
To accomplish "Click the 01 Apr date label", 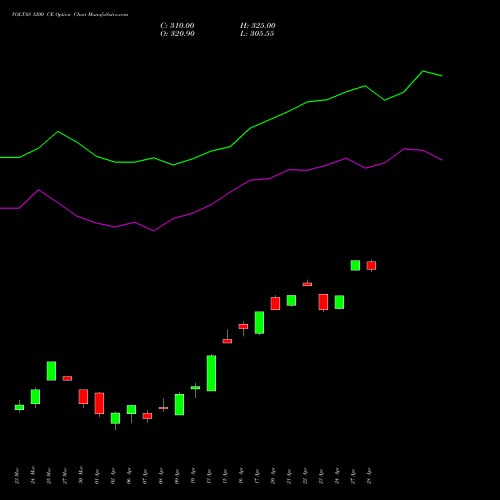I will [97, 476].
